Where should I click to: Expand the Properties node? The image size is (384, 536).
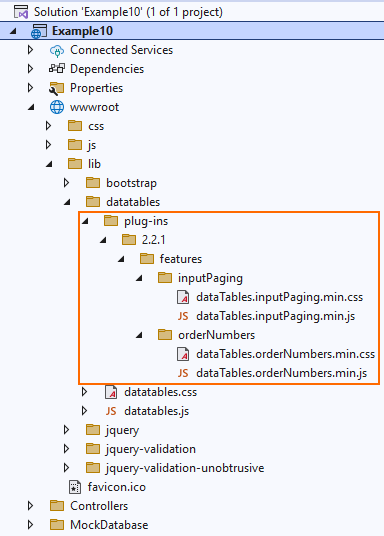click(30, 88)
